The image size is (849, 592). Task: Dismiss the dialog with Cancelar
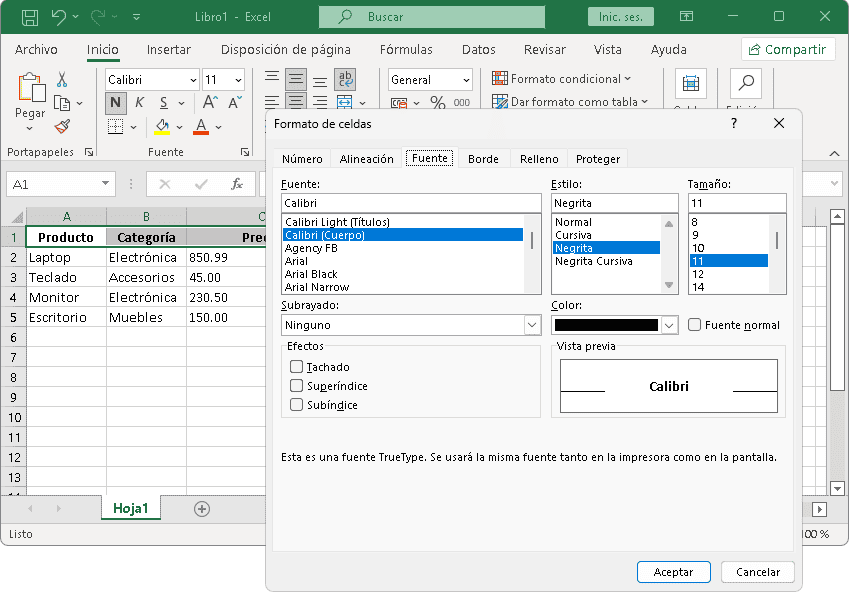(757, 572)
